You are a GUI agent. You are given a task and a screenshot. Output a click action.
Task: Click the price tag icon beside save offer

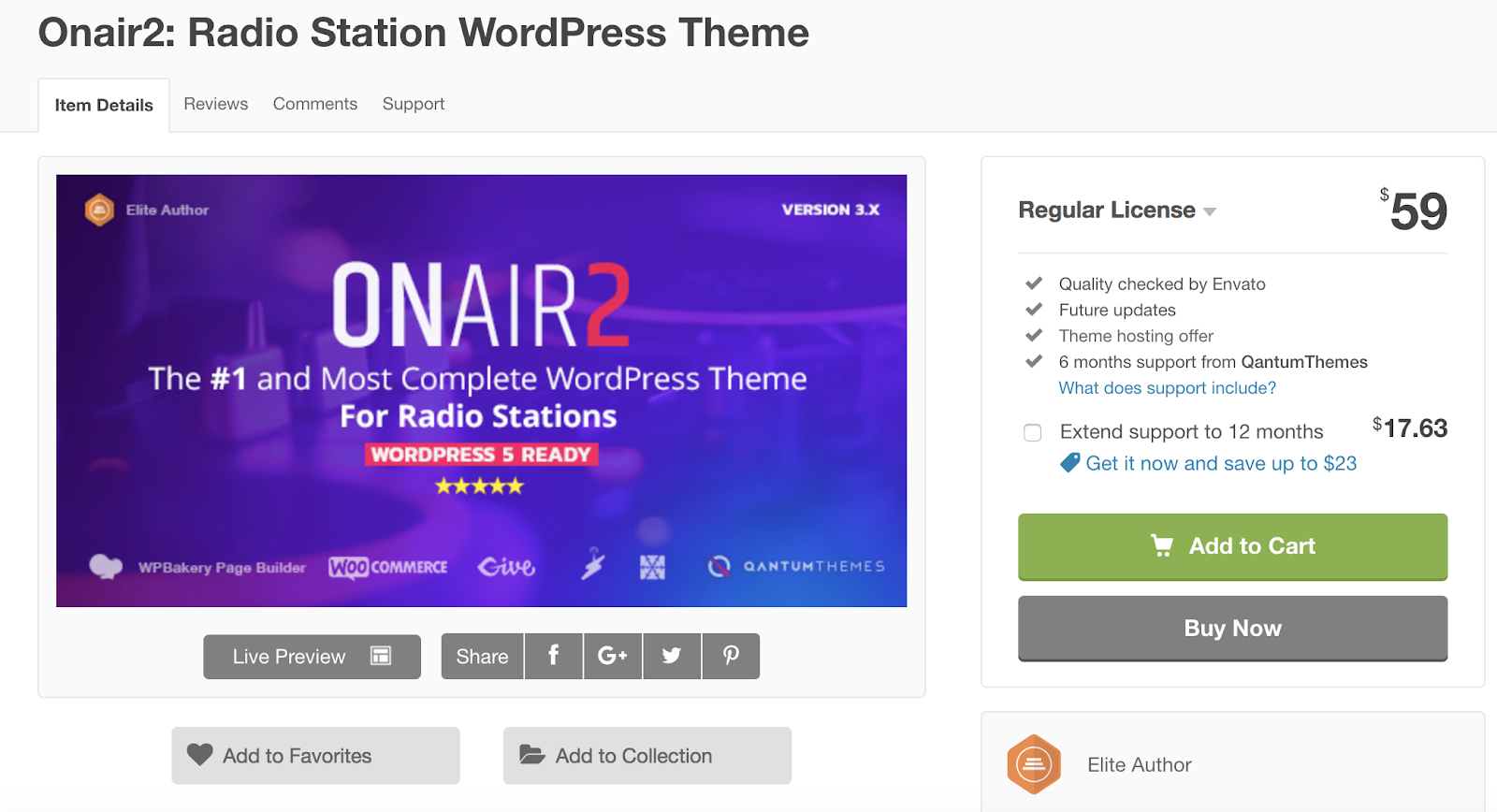(x=1070, y=463)
